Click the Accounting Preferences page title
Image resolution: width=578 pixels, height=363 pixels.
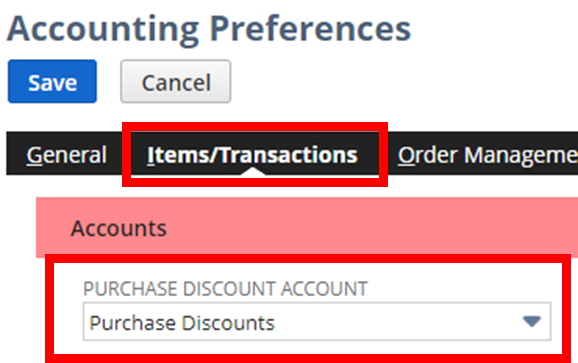209,29
